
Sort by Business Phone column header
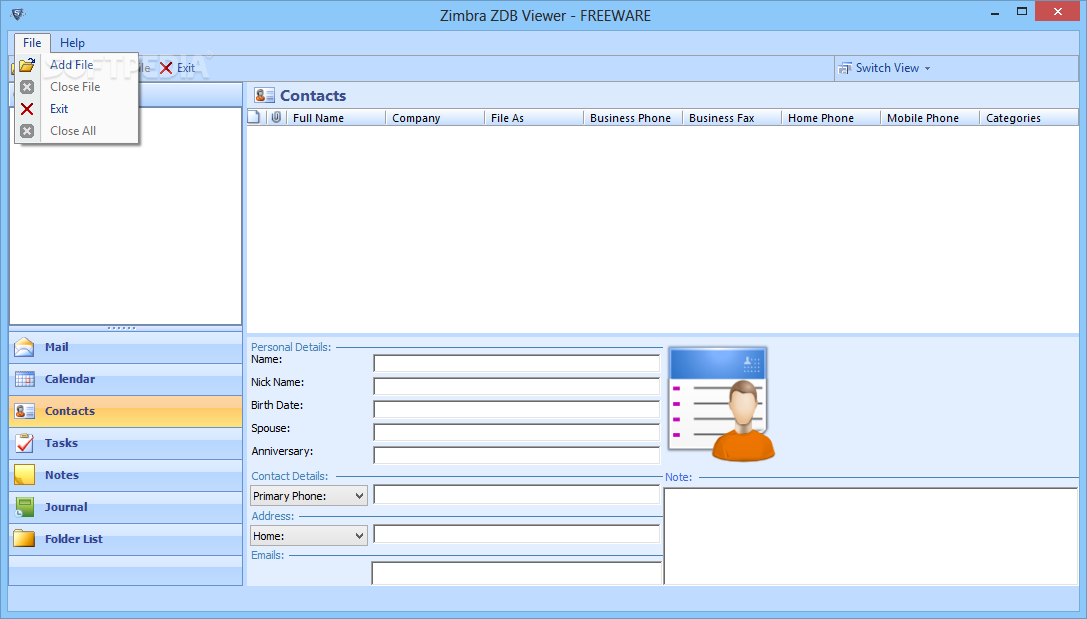click(633, 118)
